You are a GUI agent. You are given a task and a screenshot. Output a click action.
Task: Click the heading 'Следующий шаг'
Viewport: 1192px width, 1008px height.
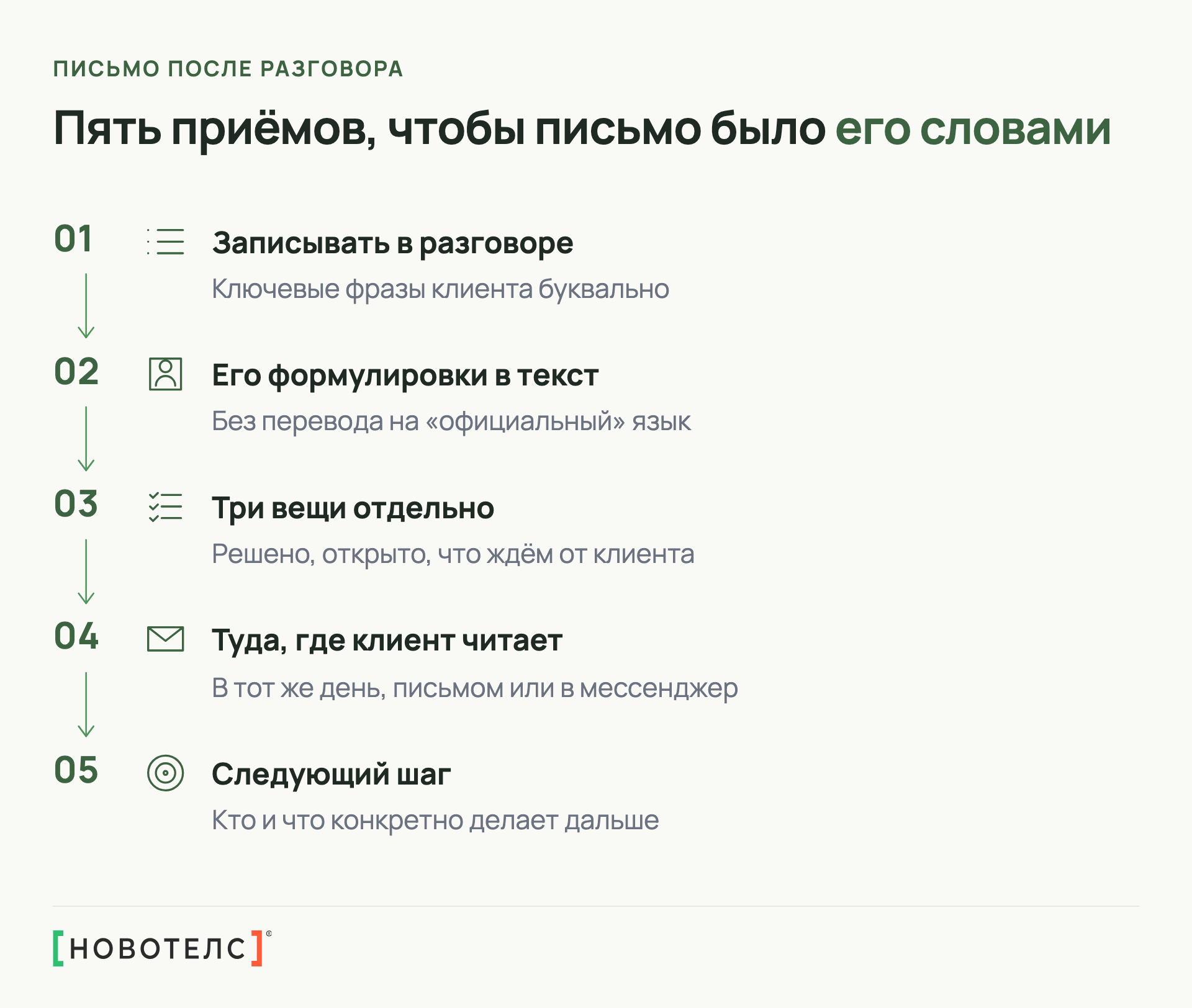[x=331, y=775]
